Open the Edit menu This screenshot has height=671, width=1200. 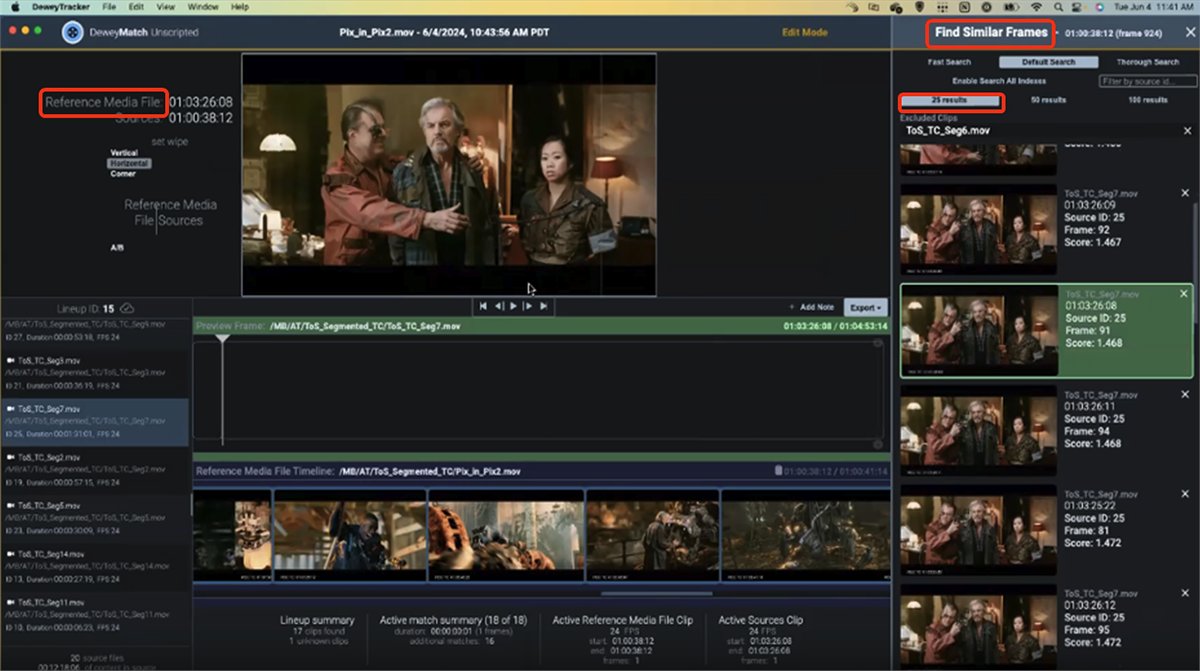[x=136, y=7]
